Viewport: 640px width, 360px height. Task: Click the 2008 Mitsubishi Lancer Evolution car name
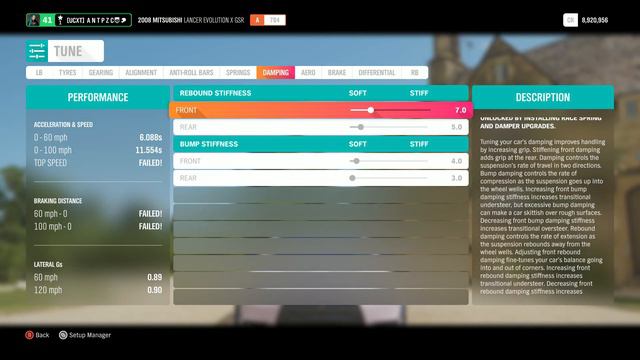coord(191,20)
